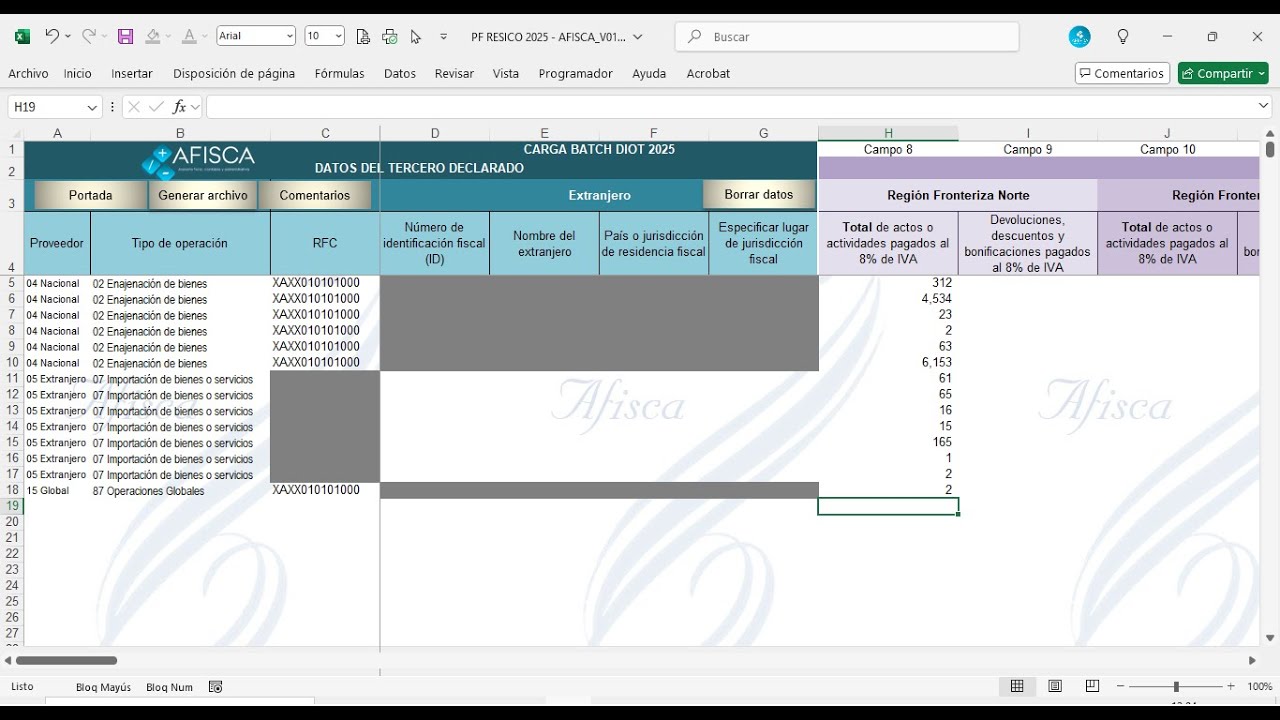This screenshot has width=1280, height=720.
Task: Open the font name Arial dropdown
Action: point(290,36)
